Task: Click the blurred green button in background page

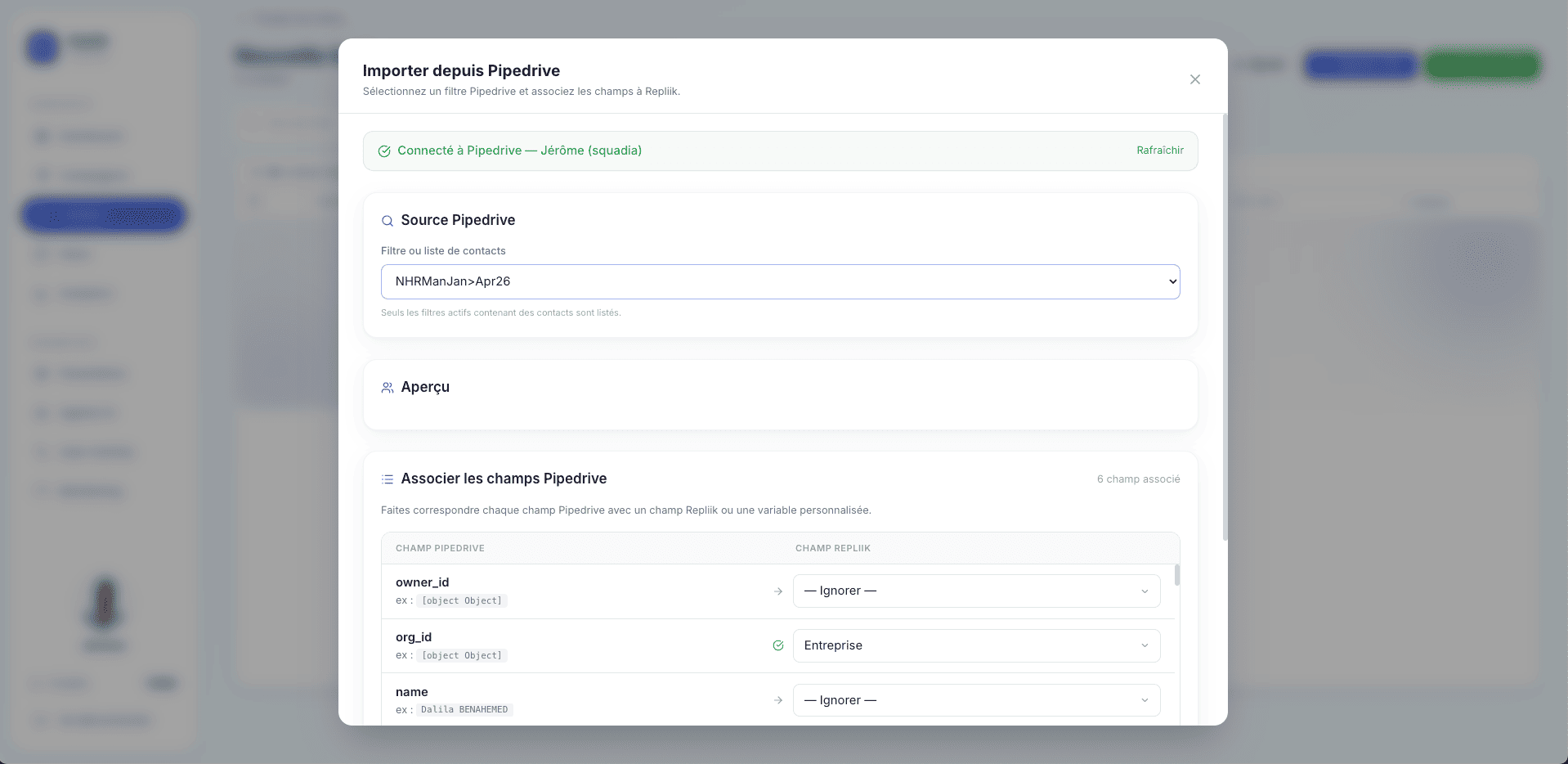Action: tap(1481, 65)
